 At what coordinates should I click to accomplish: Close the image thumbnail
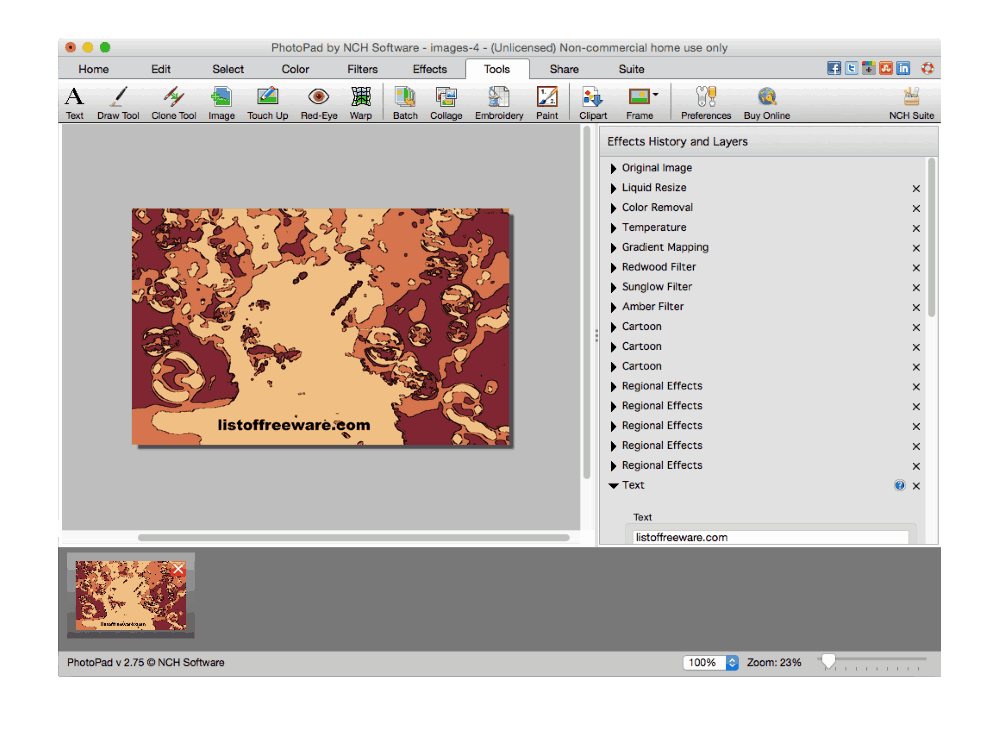178,568
